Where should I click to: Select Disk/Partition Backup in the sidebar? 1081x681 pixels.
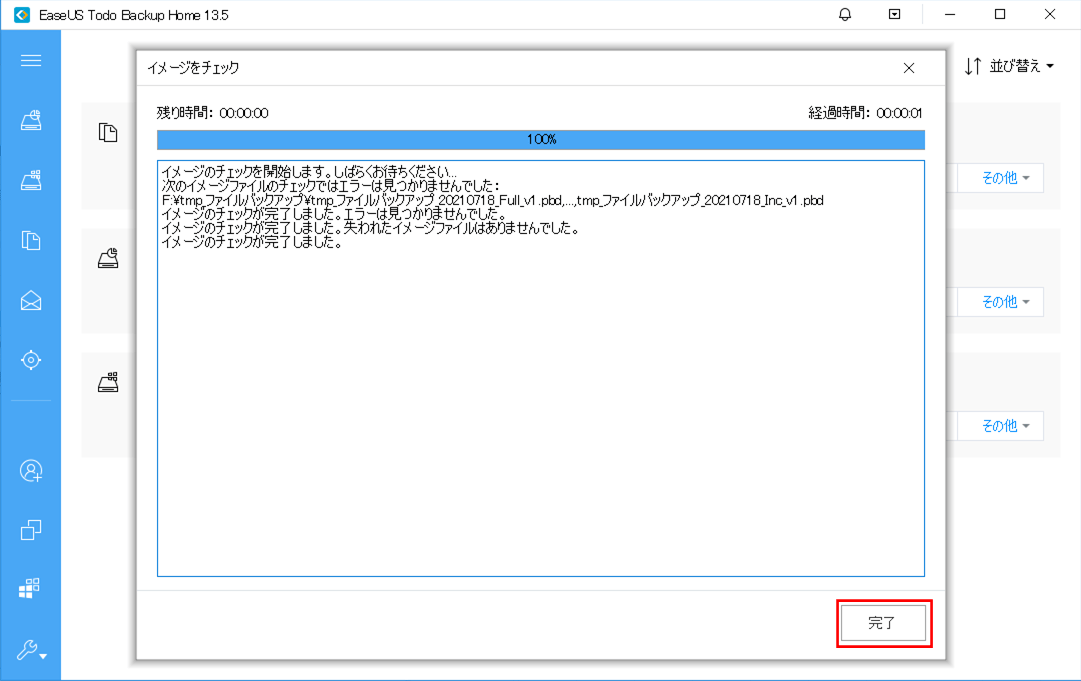coord(31,121)
